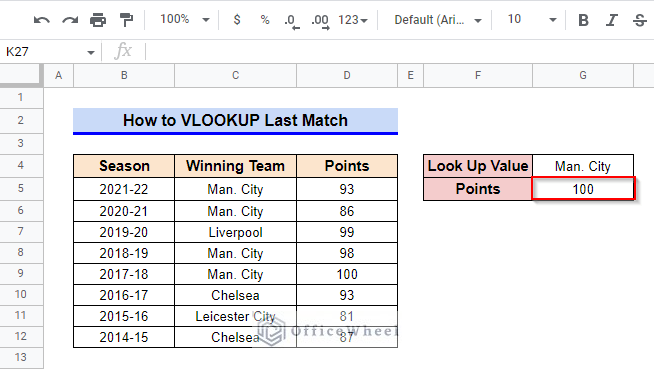Expand the Default (Arial) font dropdown
Image resolution: width=654 pixels, height=369 pixels.
tap(438, 20)
